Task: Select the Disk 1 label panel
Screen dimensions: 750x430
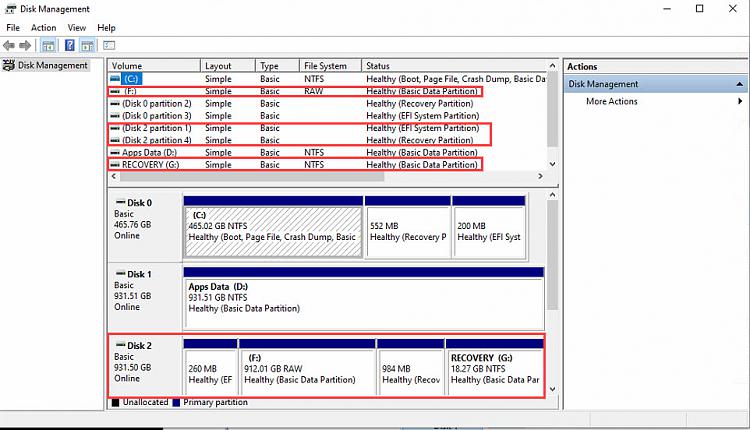Action: (x=145, y=297)
